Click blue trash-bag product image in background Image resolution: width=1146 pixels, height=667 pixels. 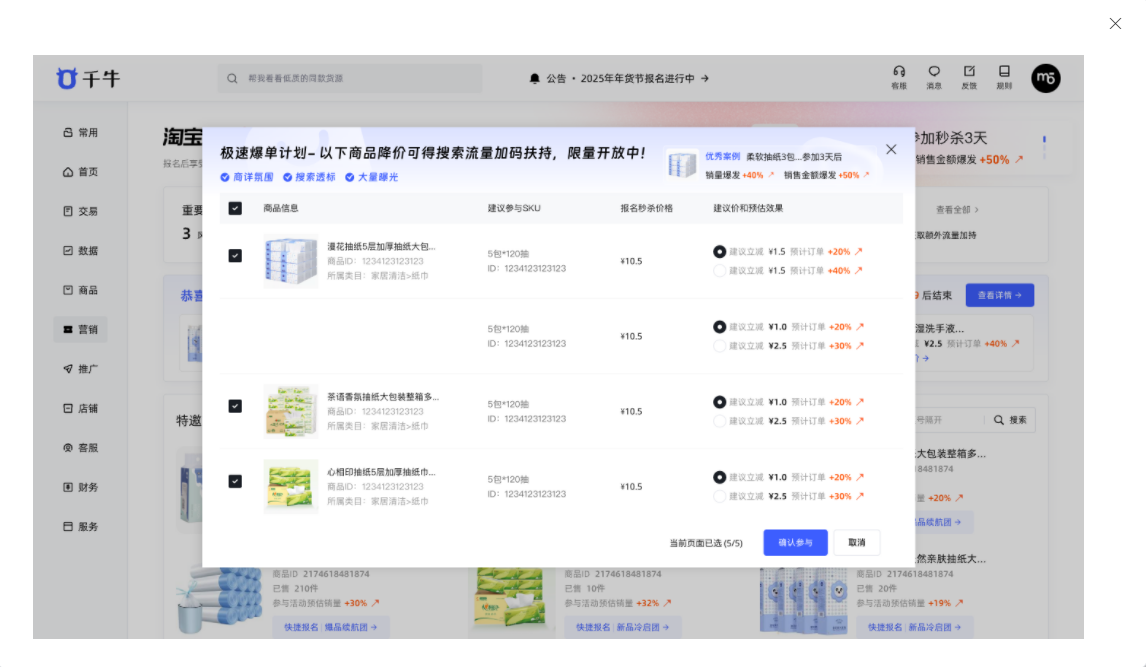pyautogui.click(x=220, y=600)
